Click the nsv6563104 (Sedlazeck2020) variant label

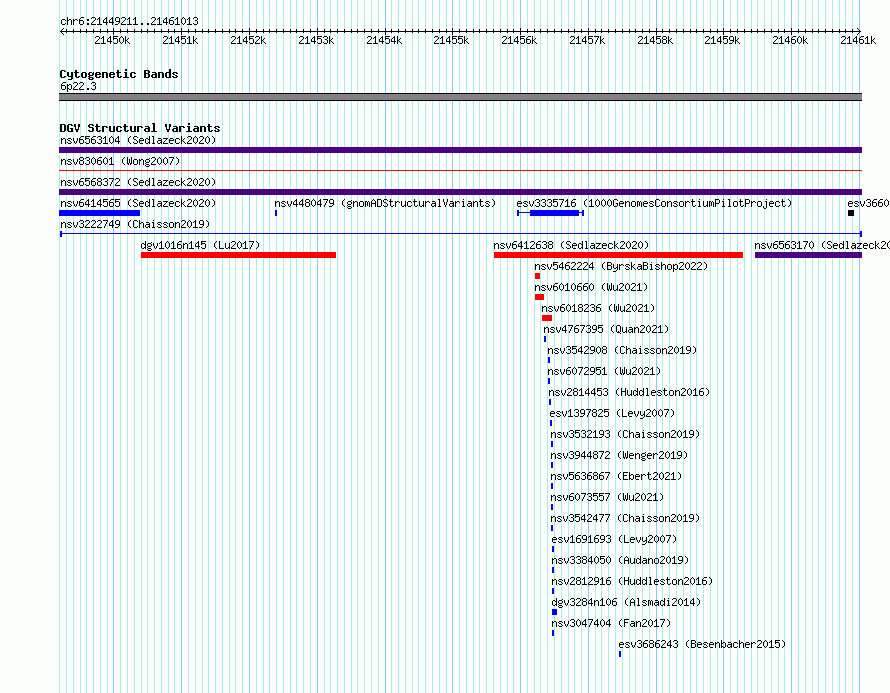point(138,140)
